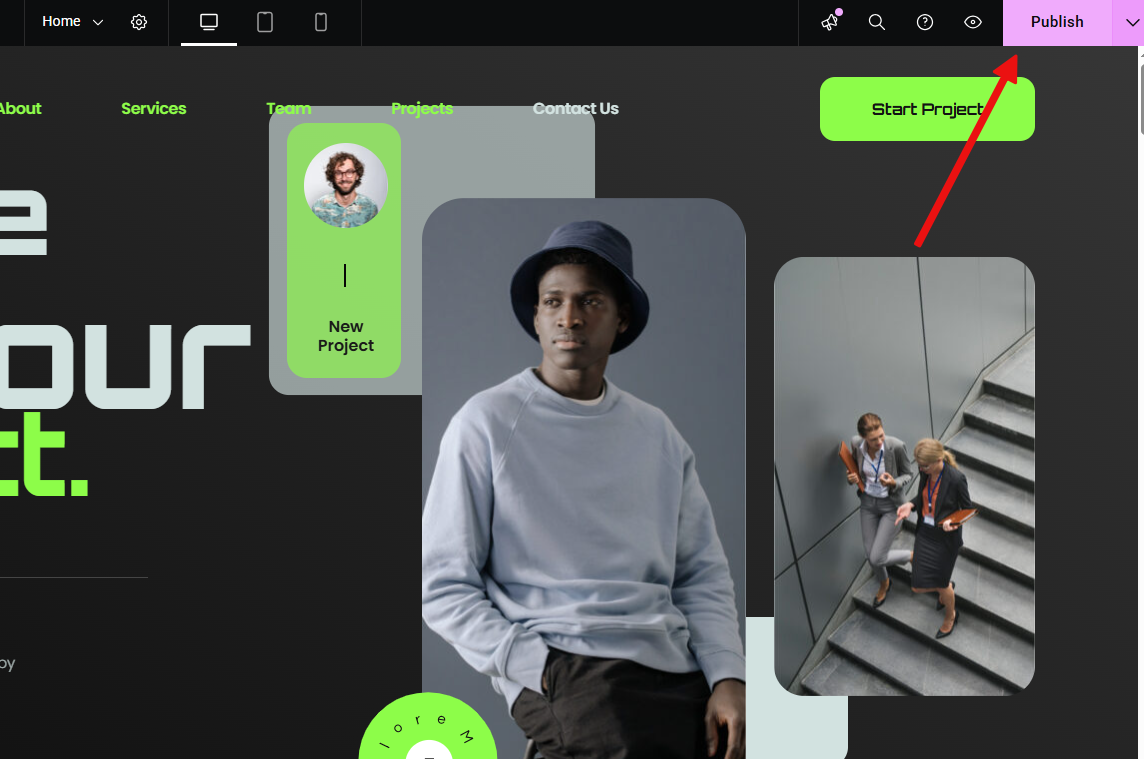Select the bearded man avatar image
The height and width of the screenshot is (759, 1144).
pyautogui.click(x=345, y=185)
